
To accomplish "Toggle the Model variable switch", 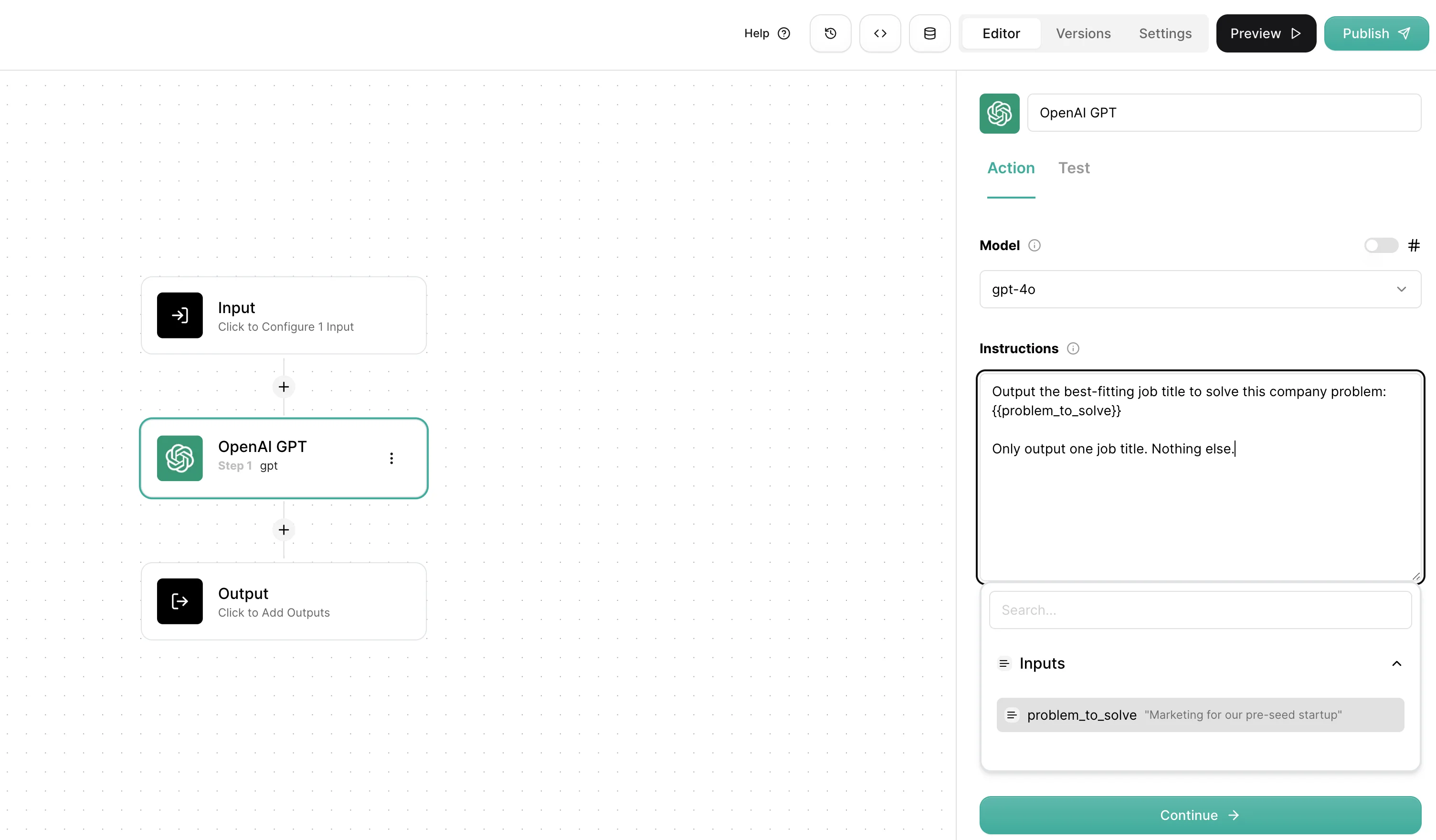I will 1380,246.
